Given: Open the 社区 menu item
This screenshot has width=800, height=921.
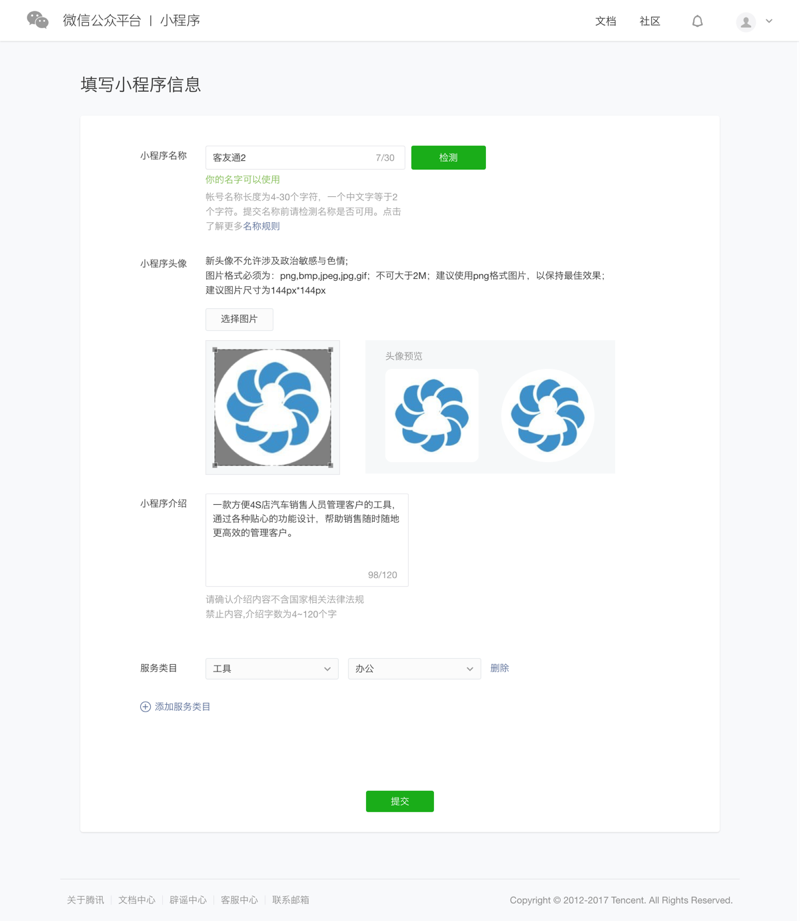Looking at the screenshot, I should [650, 21].
